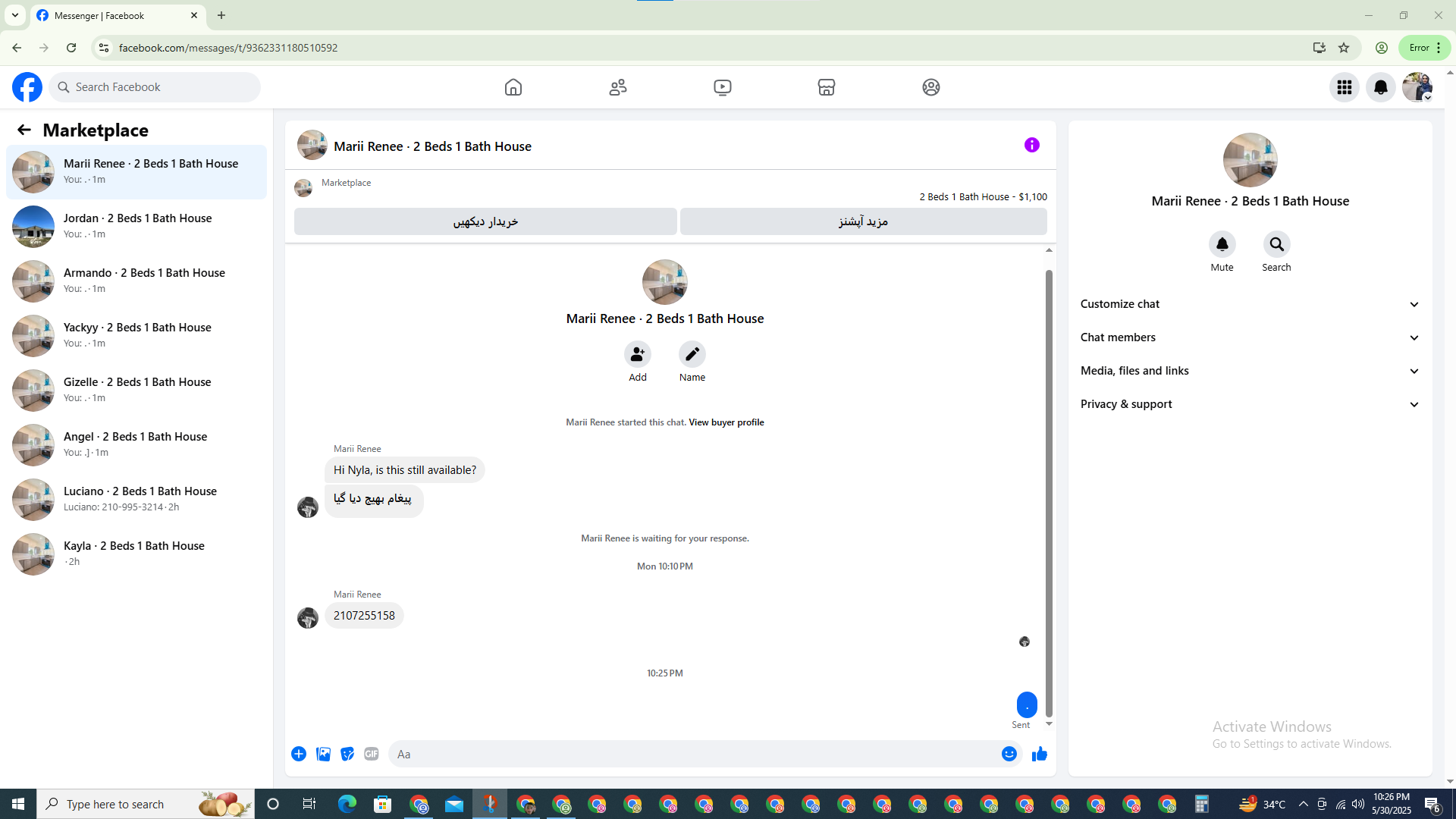Click the Search in conversation icon

(1277, 244)
